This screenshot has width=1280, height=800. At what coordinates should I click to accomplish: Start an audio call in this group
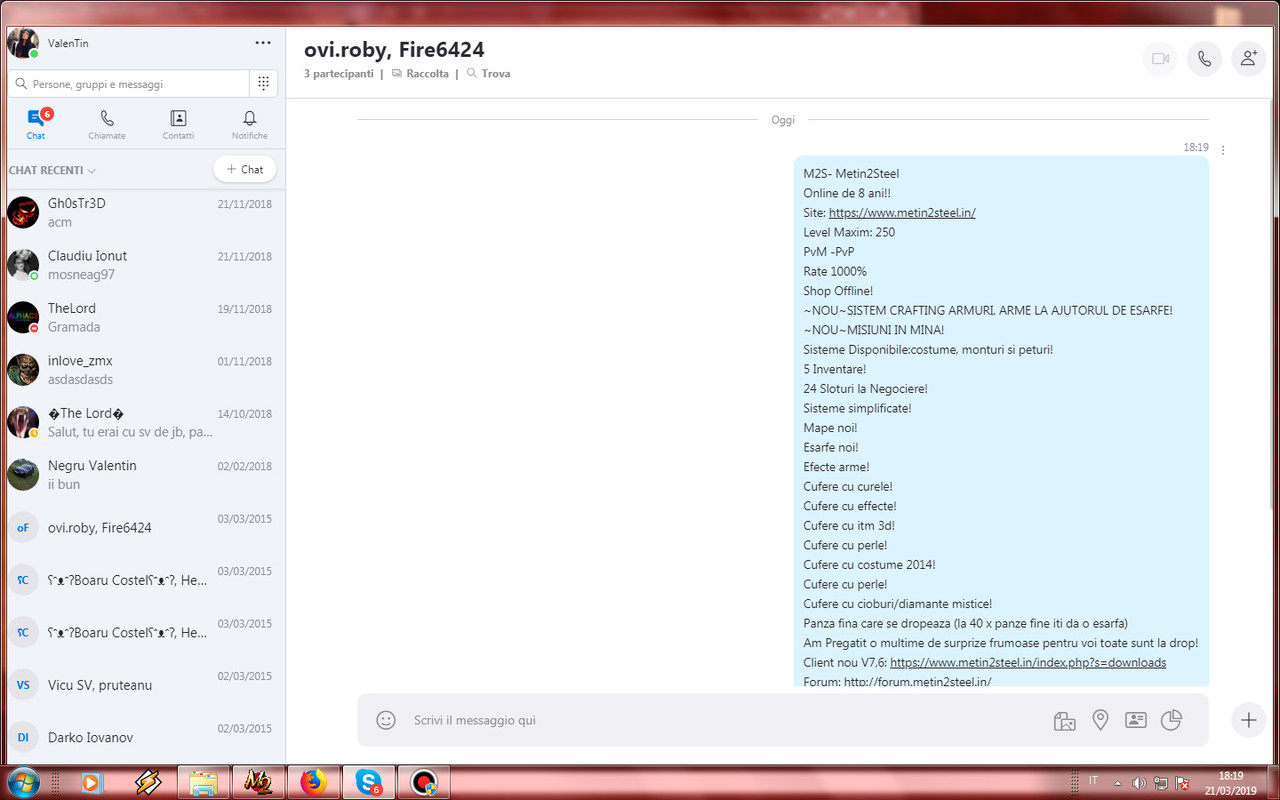tap(1204, 59)
